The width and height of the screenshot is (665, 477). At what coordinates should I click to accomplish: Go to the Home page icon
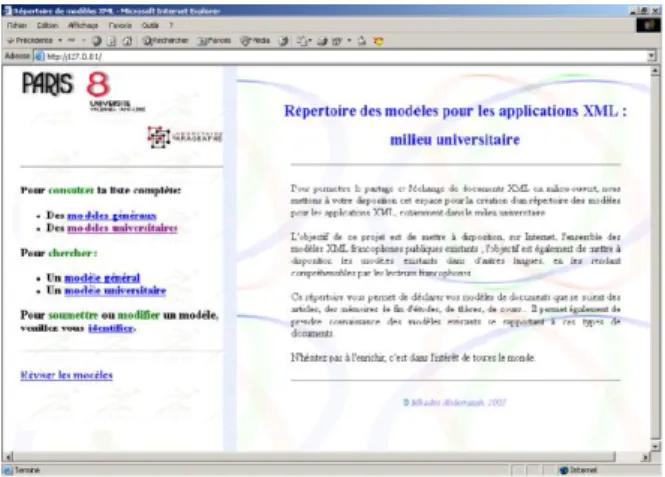[x=127, y=41]
